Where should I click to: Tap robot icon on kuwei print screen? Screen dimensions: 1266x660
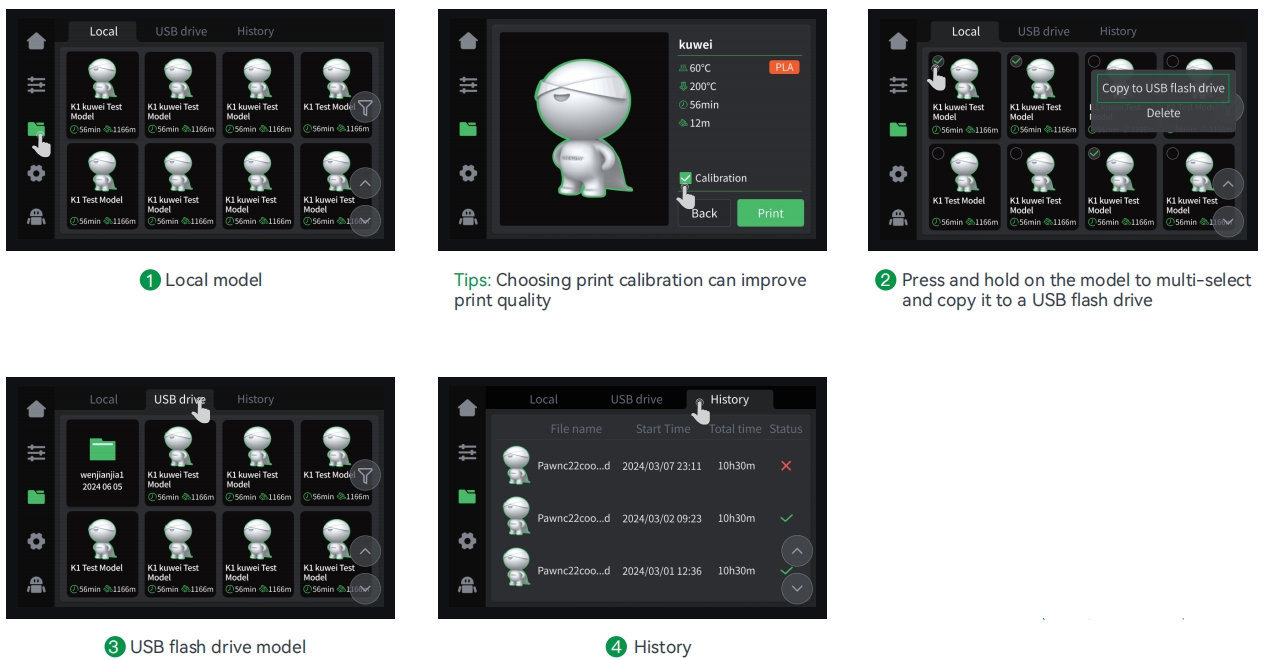pyautogui.click(x=468, y=216)
